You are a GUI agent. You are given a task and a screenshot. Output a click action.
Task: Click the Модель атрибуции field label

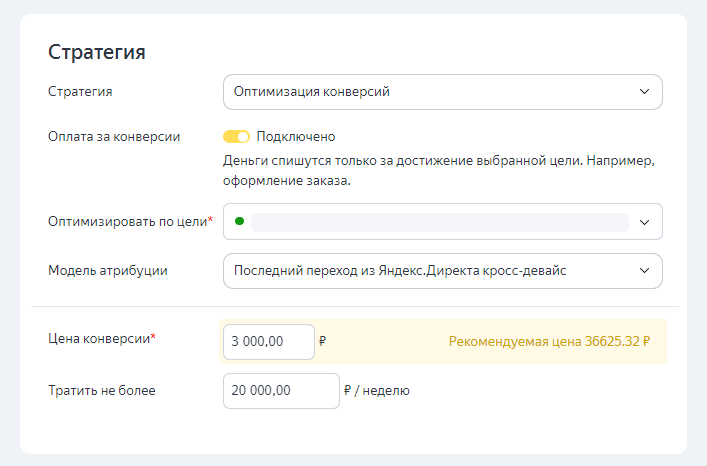108,271
